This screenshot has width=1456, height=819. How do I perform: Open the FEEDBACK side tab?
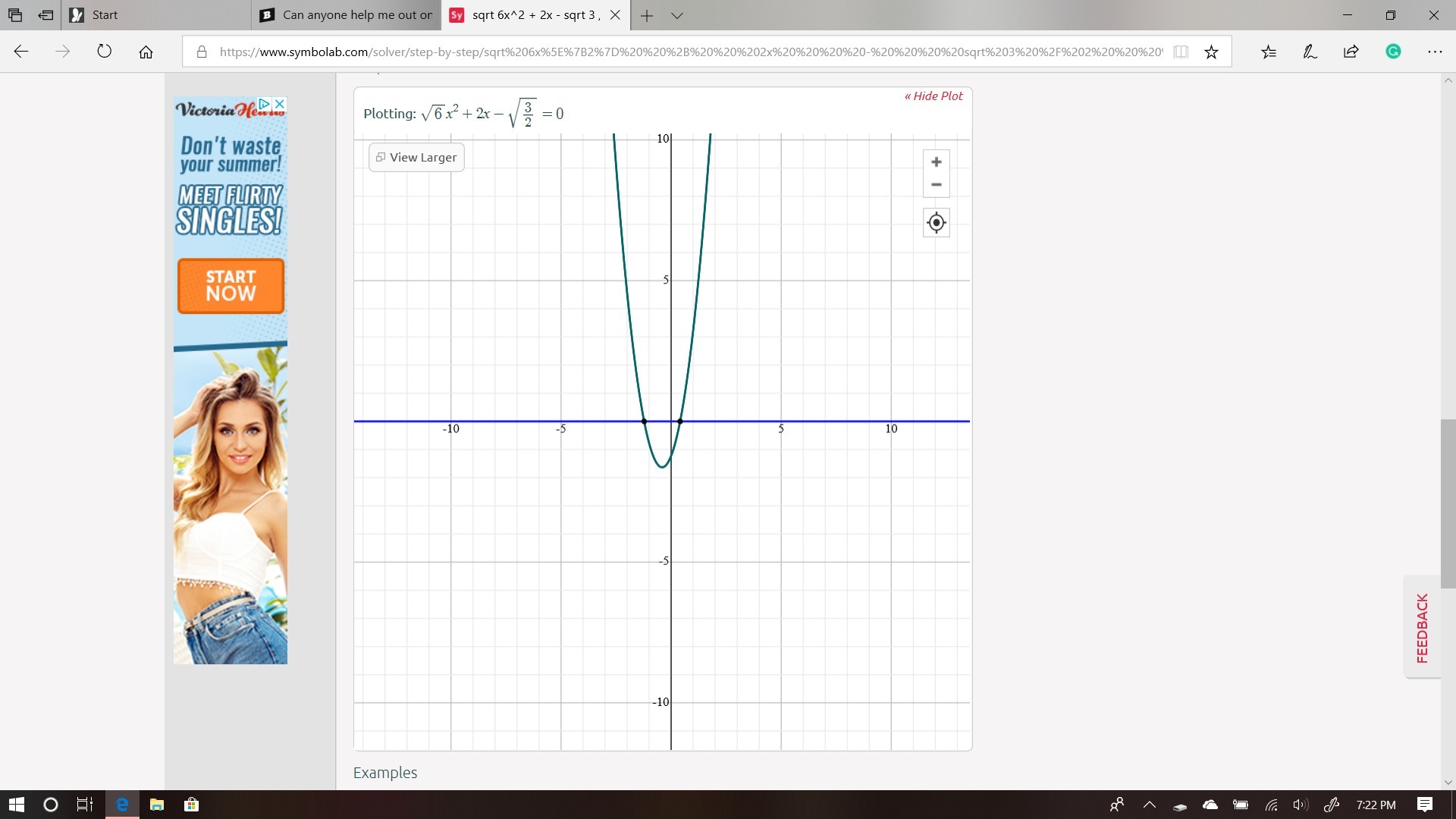1422,627
